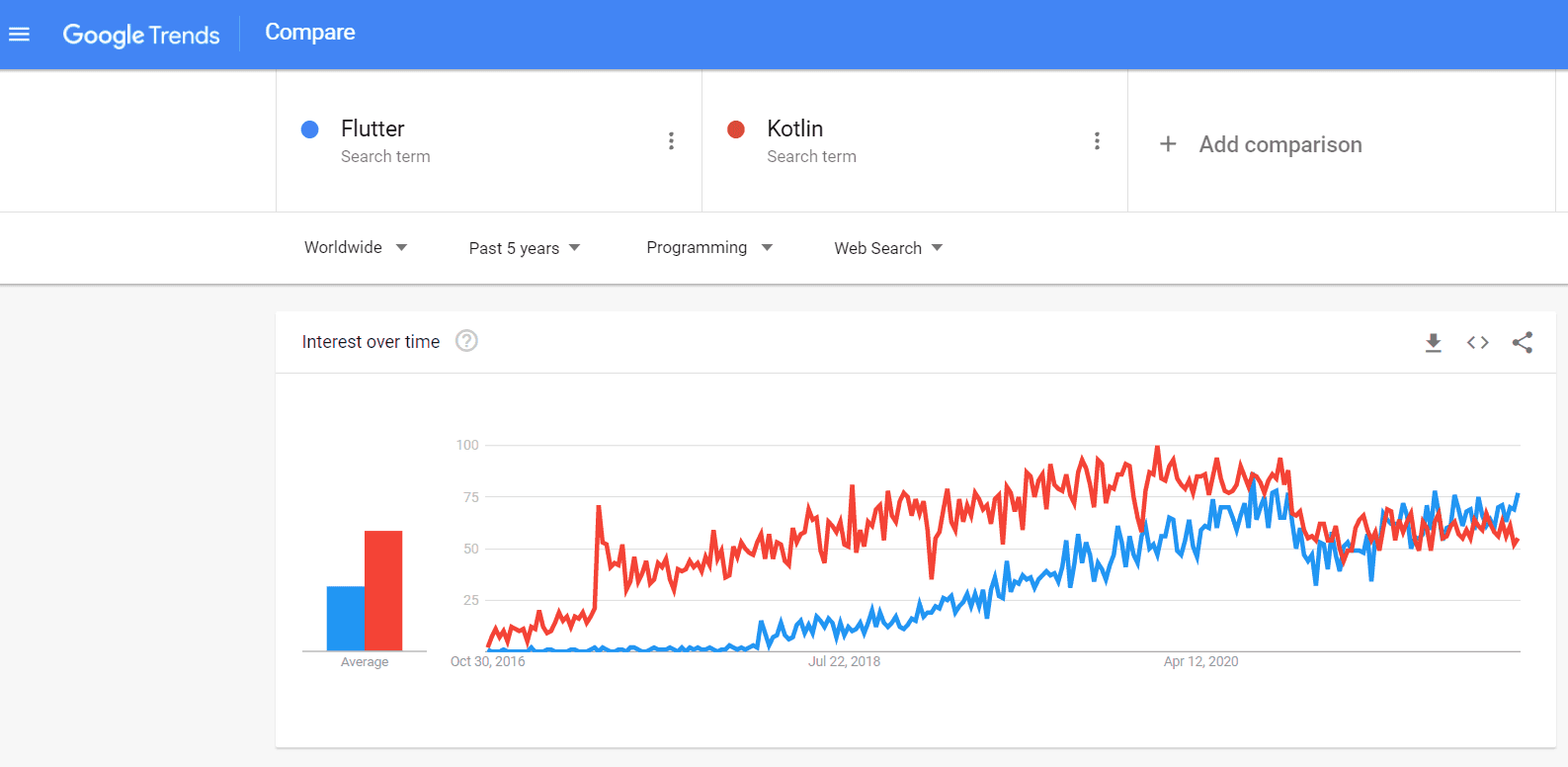The image size is (1568, 767).
Task: Click the Add comparison text
Action: coord(1280,144)
